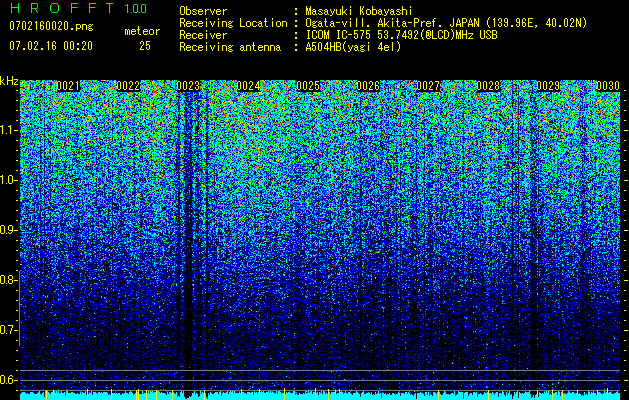Click the kHz axis unit label
Image resolution: width=629 pixels, height=400 pixels.
coord(9,81)
